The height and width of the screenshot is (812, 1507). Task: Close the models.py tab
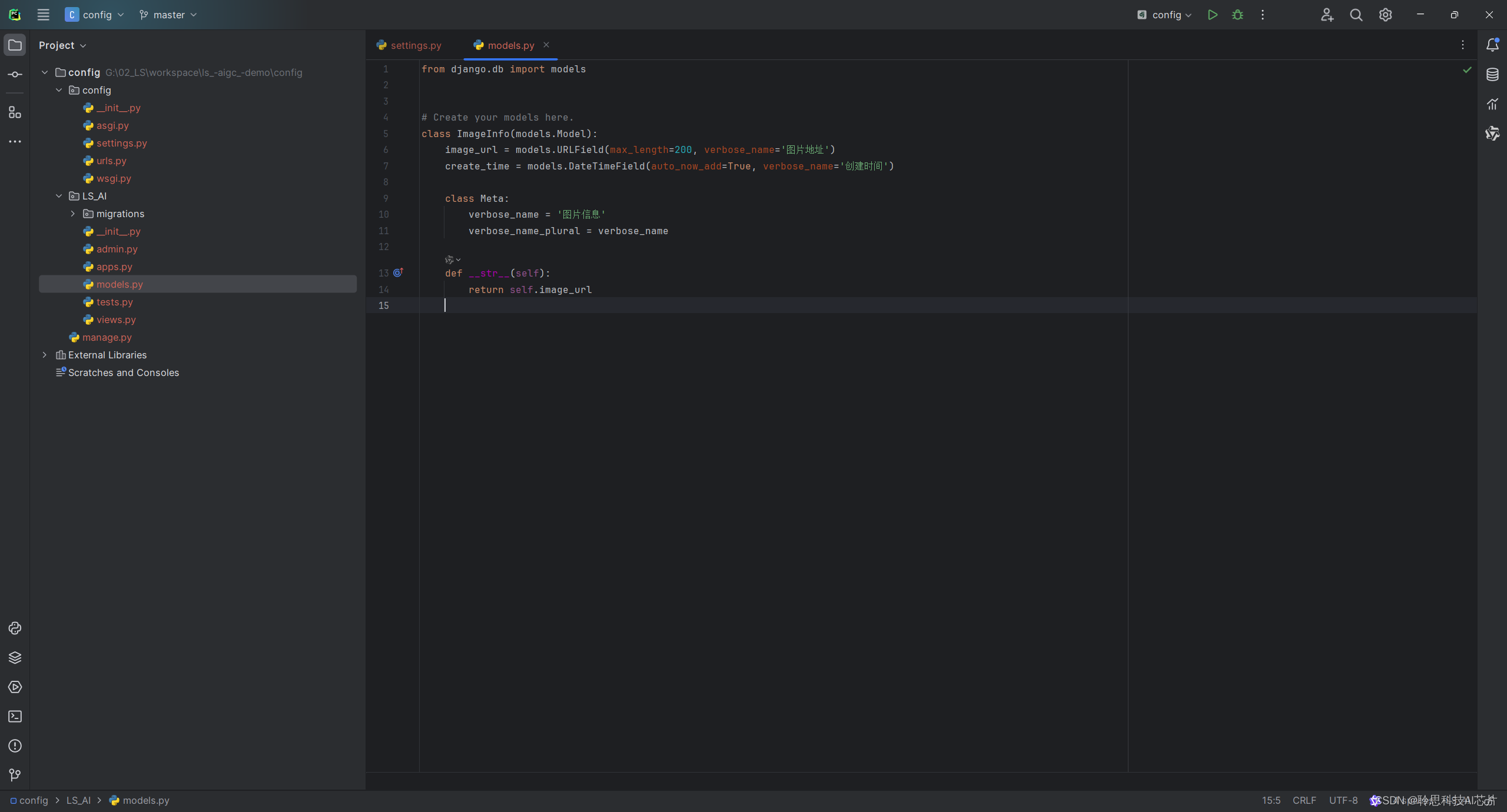(546, 45)
